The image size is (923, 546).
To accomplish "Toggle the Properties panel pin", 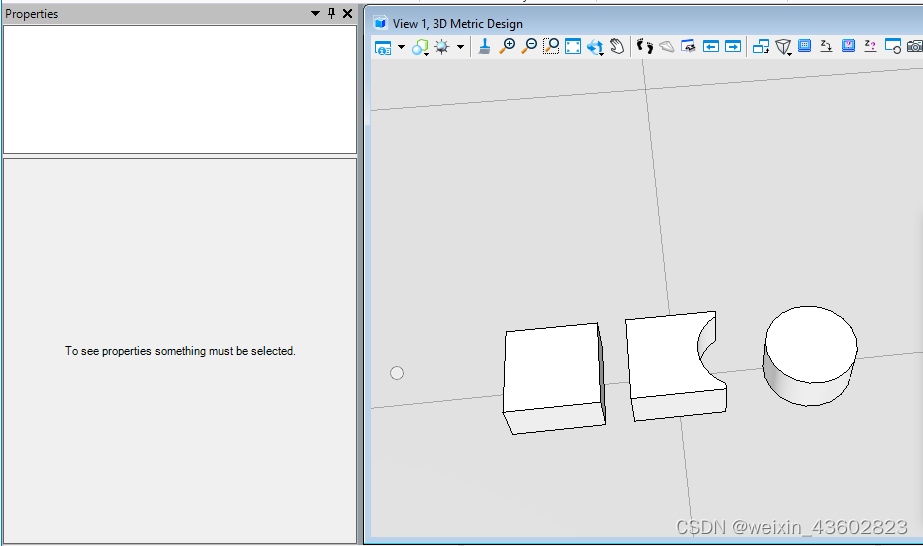I will (x=331, y=14).
